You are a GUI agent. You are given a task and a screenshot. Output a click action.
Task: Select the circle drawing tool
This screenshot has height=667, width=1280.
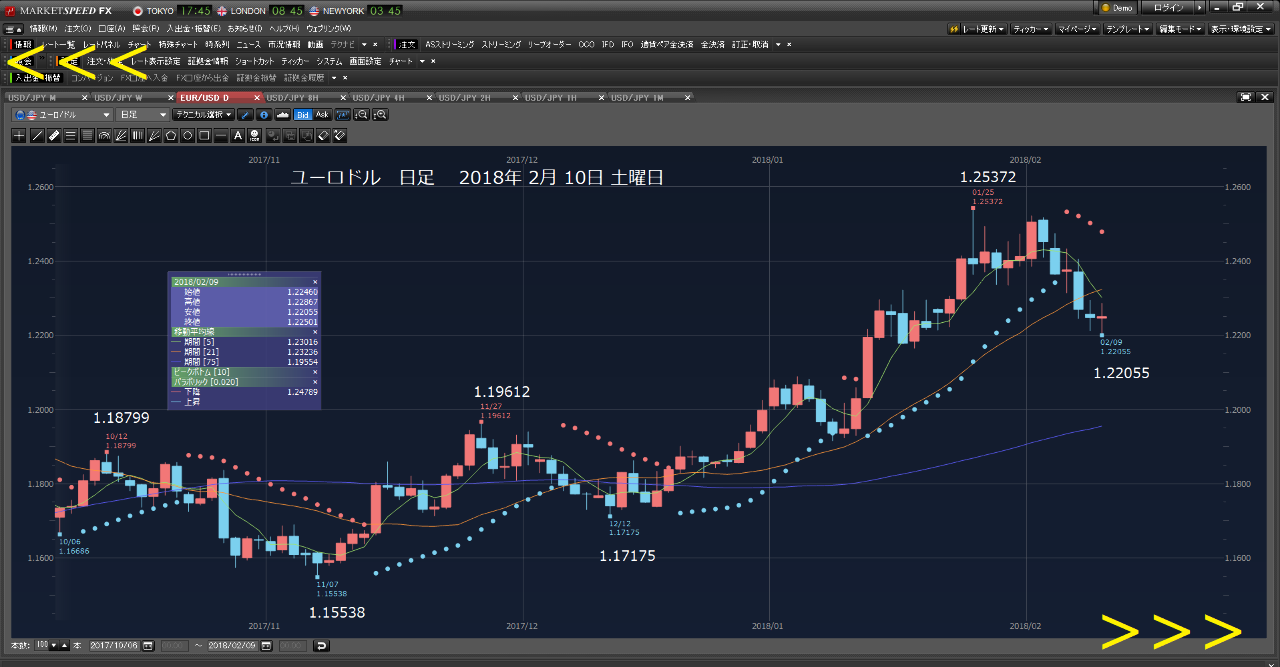pyautogui.click(x=188, y=135)
